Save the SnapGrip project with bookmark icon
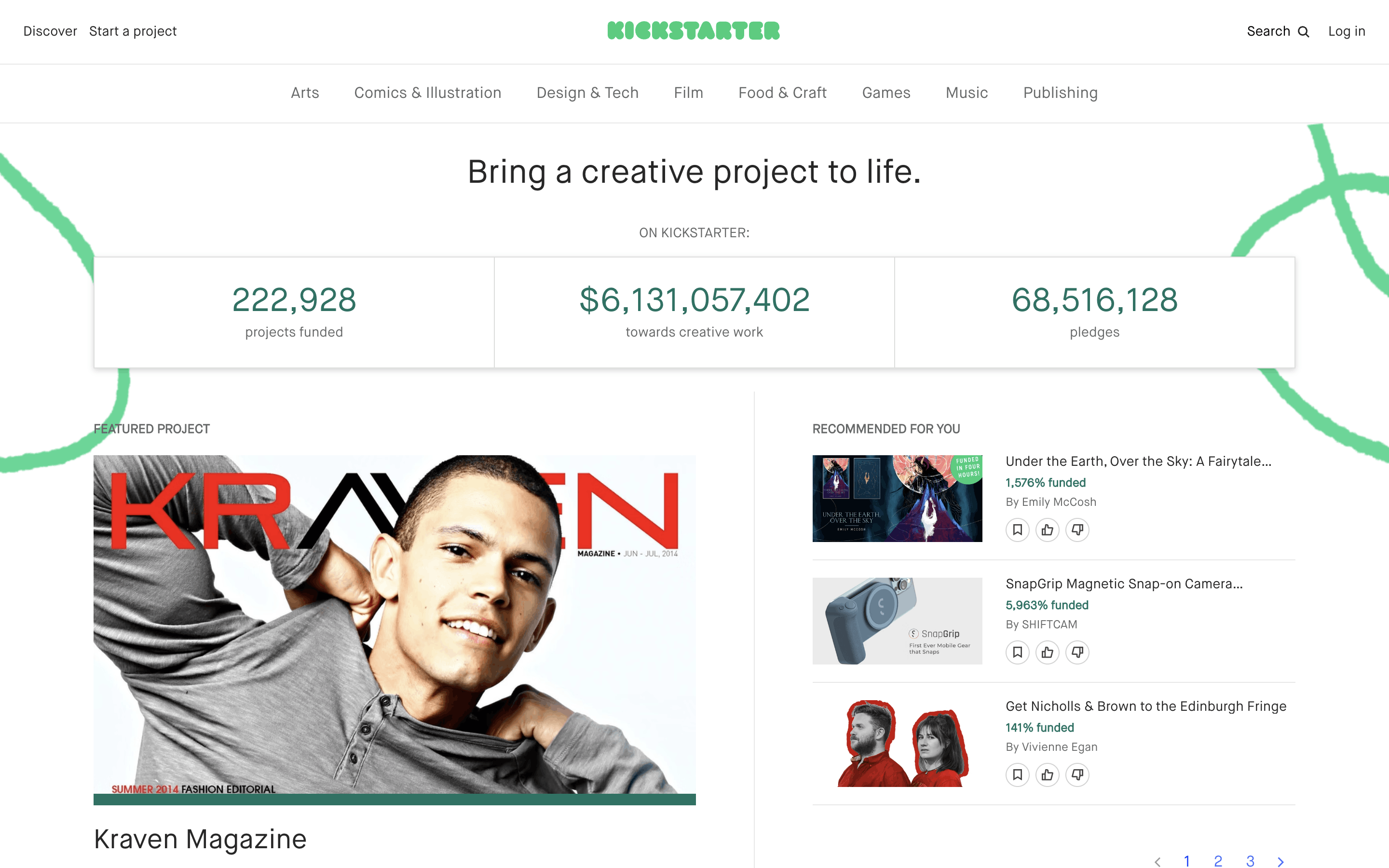 coord(1018,651)
